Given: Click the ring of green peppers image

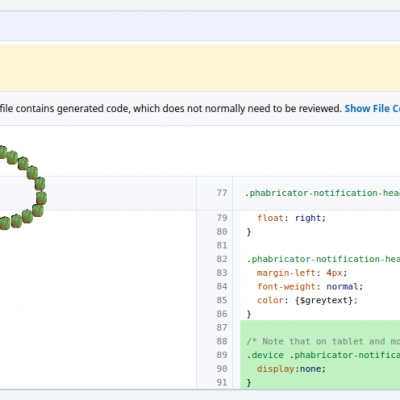Looking at the screenshot, I should click(x=23, y=188).
